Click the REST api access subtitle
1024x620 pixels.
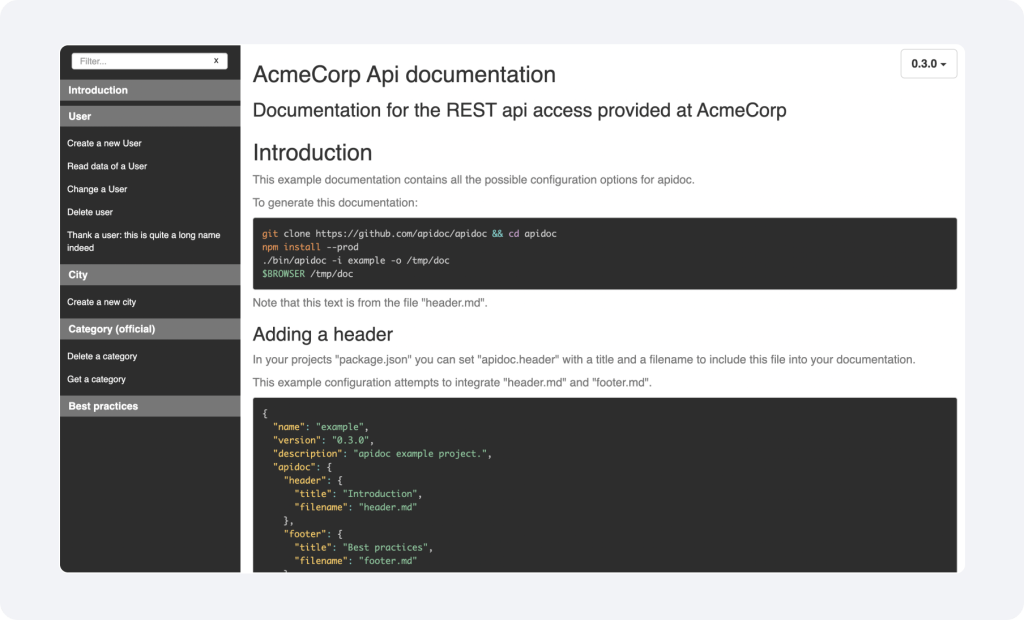coord(519,110)
